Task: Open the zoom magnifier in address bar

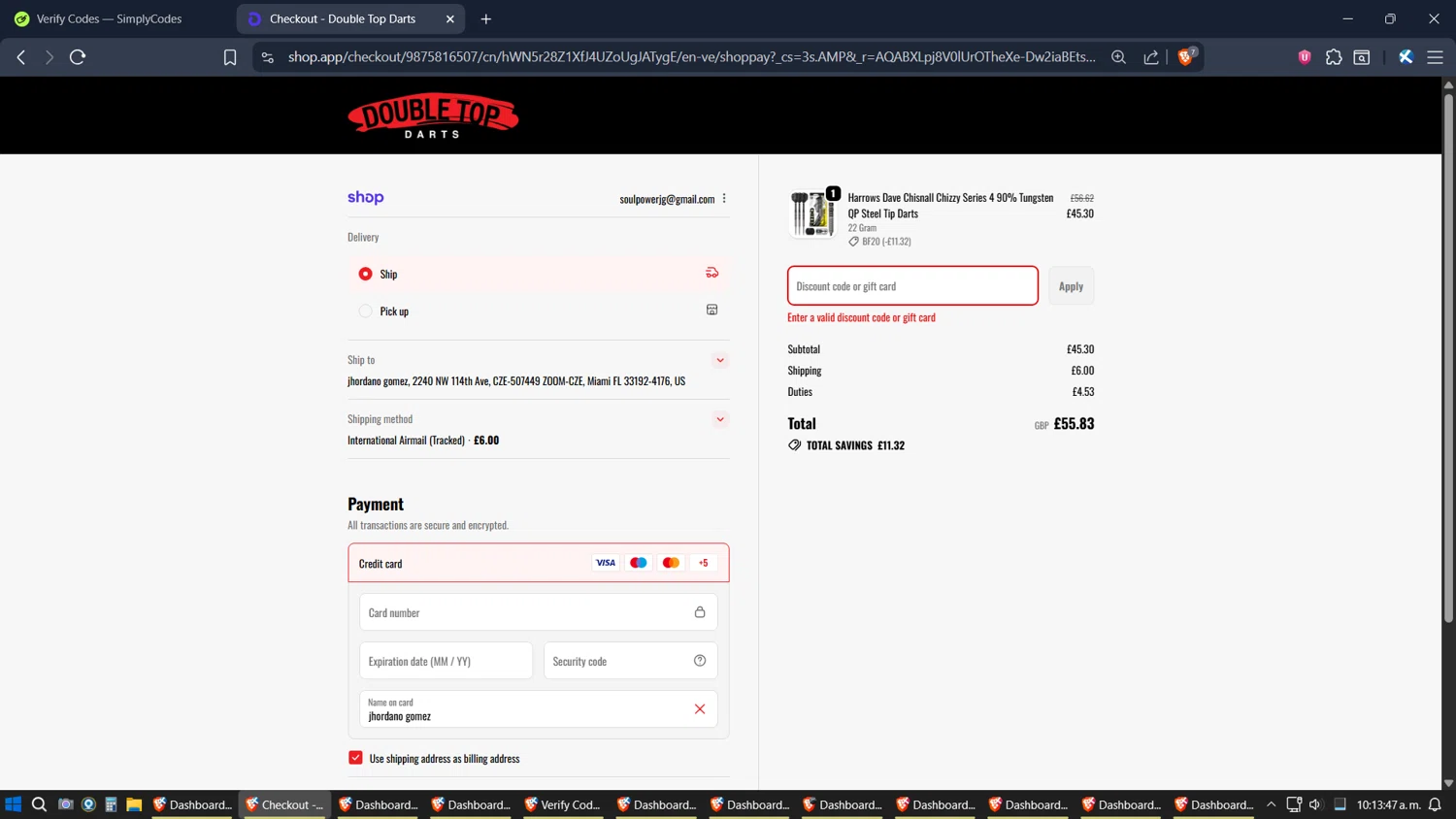Action: (1118, 57)
